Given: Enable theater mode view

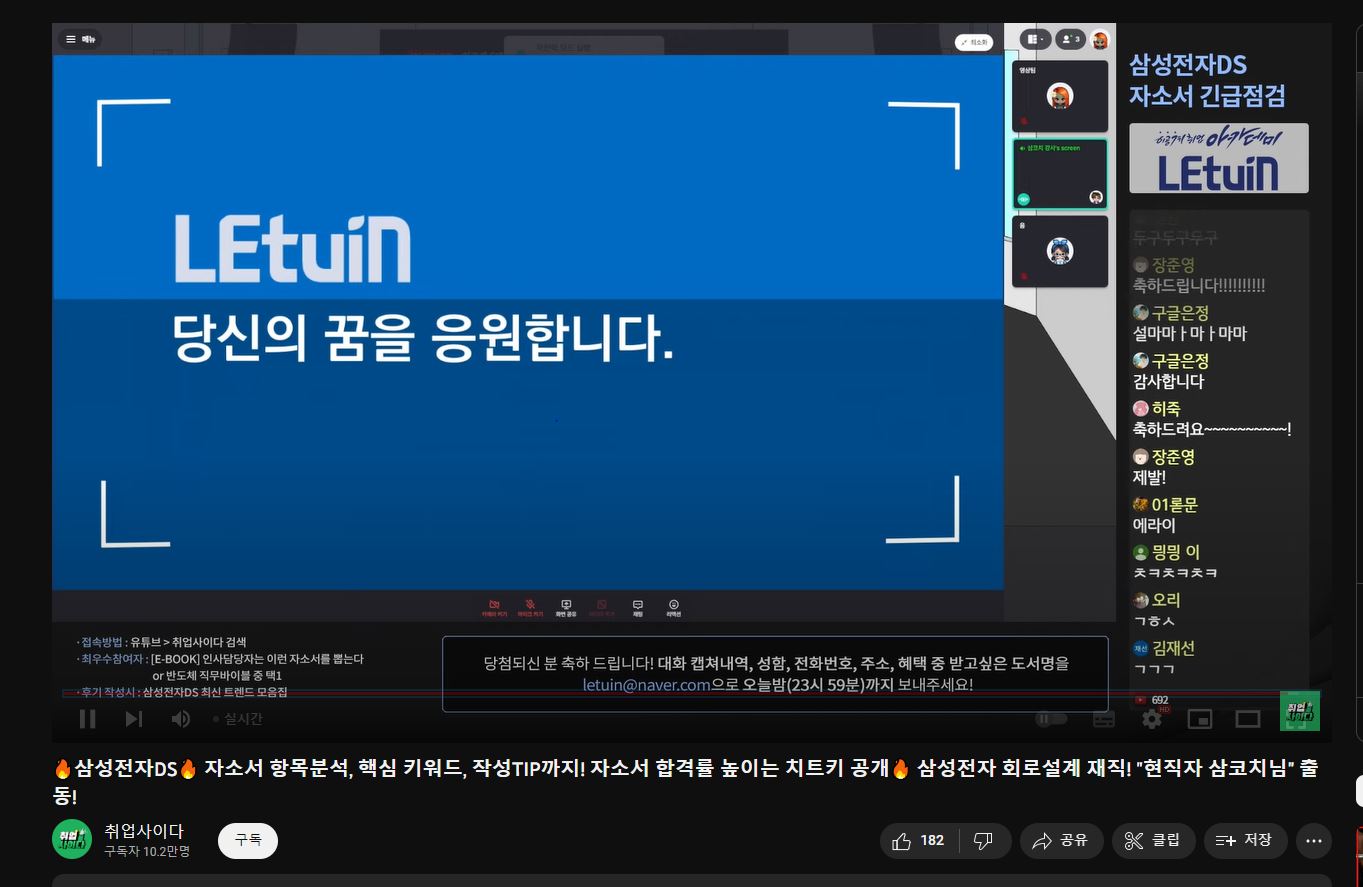Looking at the screenshot, I should 1247,719.
